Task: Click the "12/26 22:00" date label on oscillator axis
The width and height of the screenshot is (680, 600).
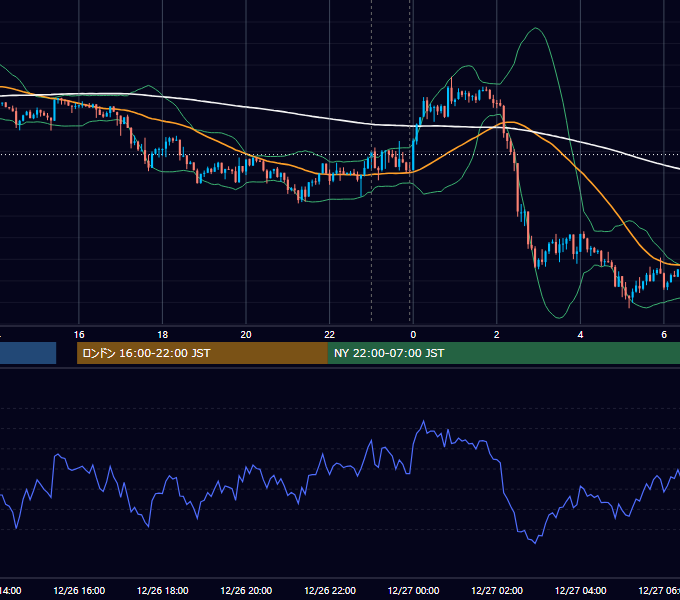Action: [330, 590]
